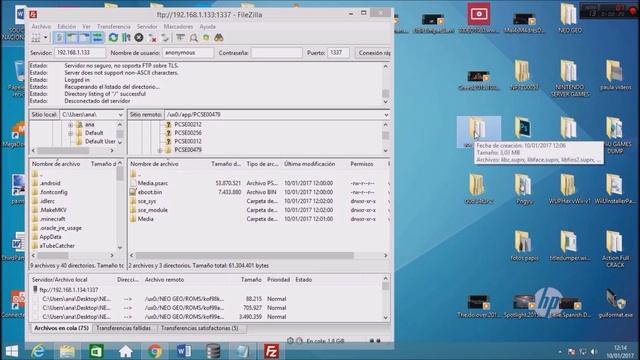This screenshot has height=360, width=640.
Task: Select the AppData local folder
Action: (50, 237)
